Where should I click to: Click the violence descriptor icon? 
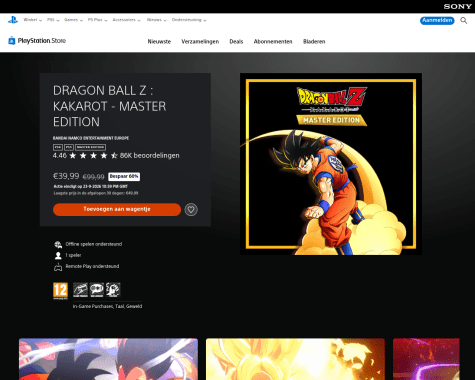pyautogui.click(x=113, y=290)
